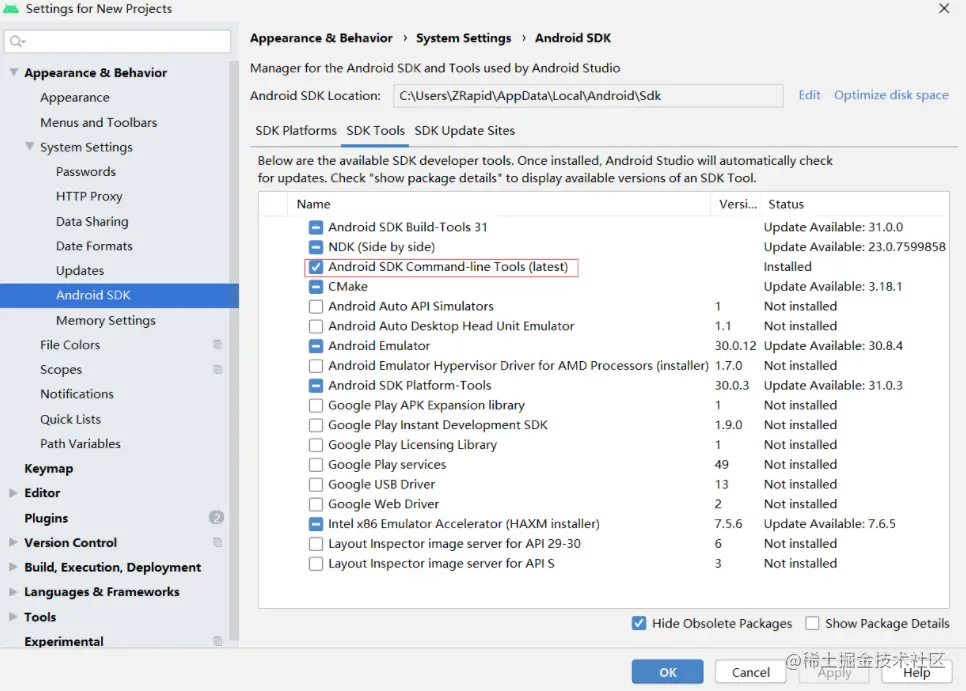Collapse the Appearance & Behavior tree section
The image size is (966, 691).
(13, 73)
